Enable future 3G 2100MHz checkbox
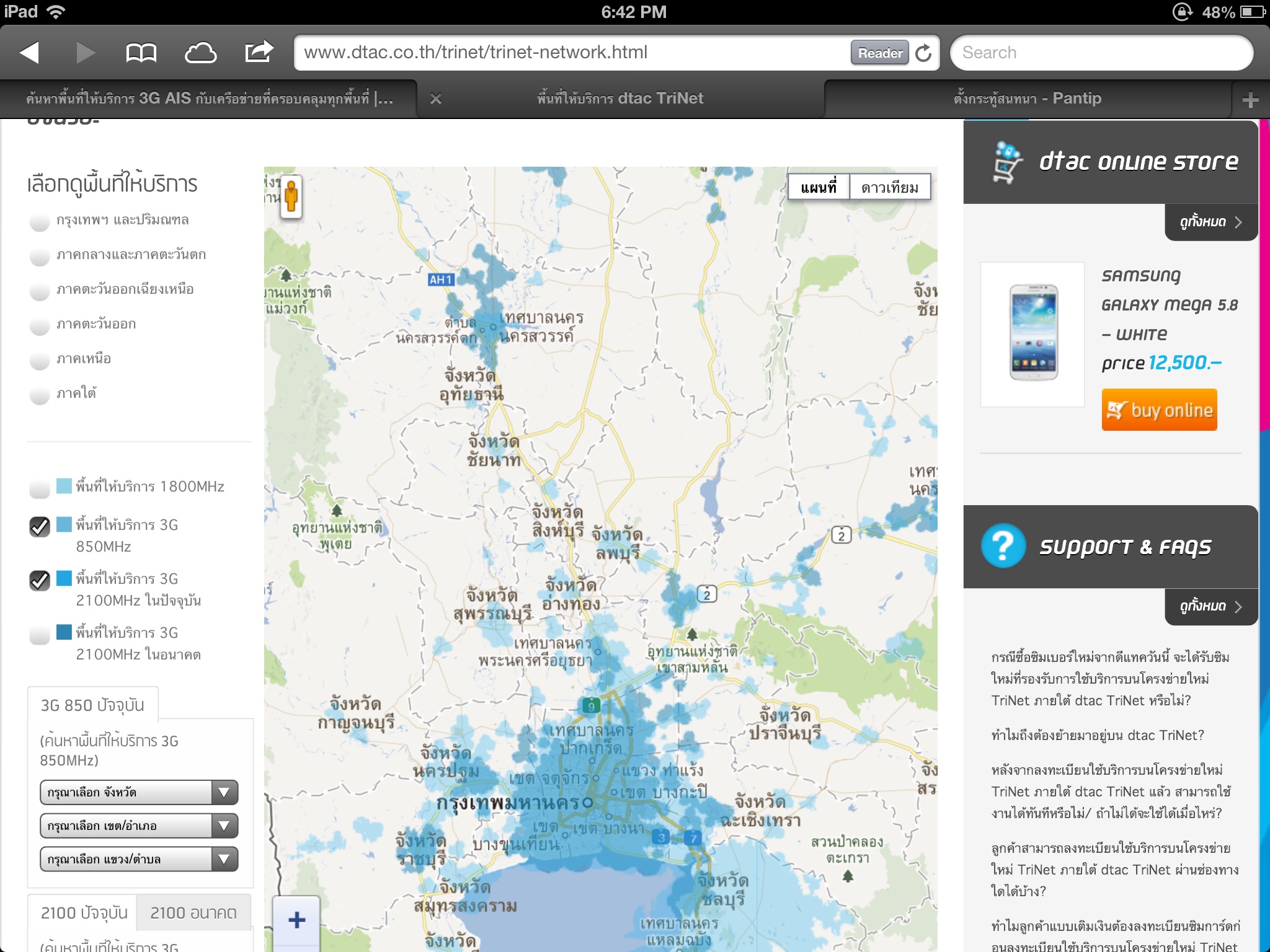 point(40,634)
